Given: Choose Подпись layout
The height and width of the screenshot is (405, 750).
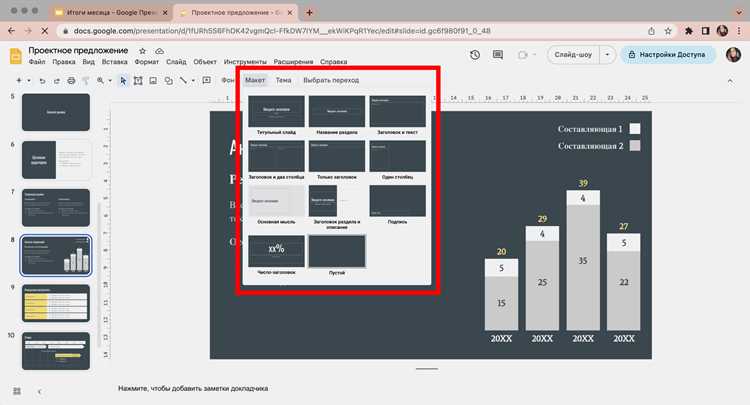Looking at the screenshot, I should click(397, 205).
